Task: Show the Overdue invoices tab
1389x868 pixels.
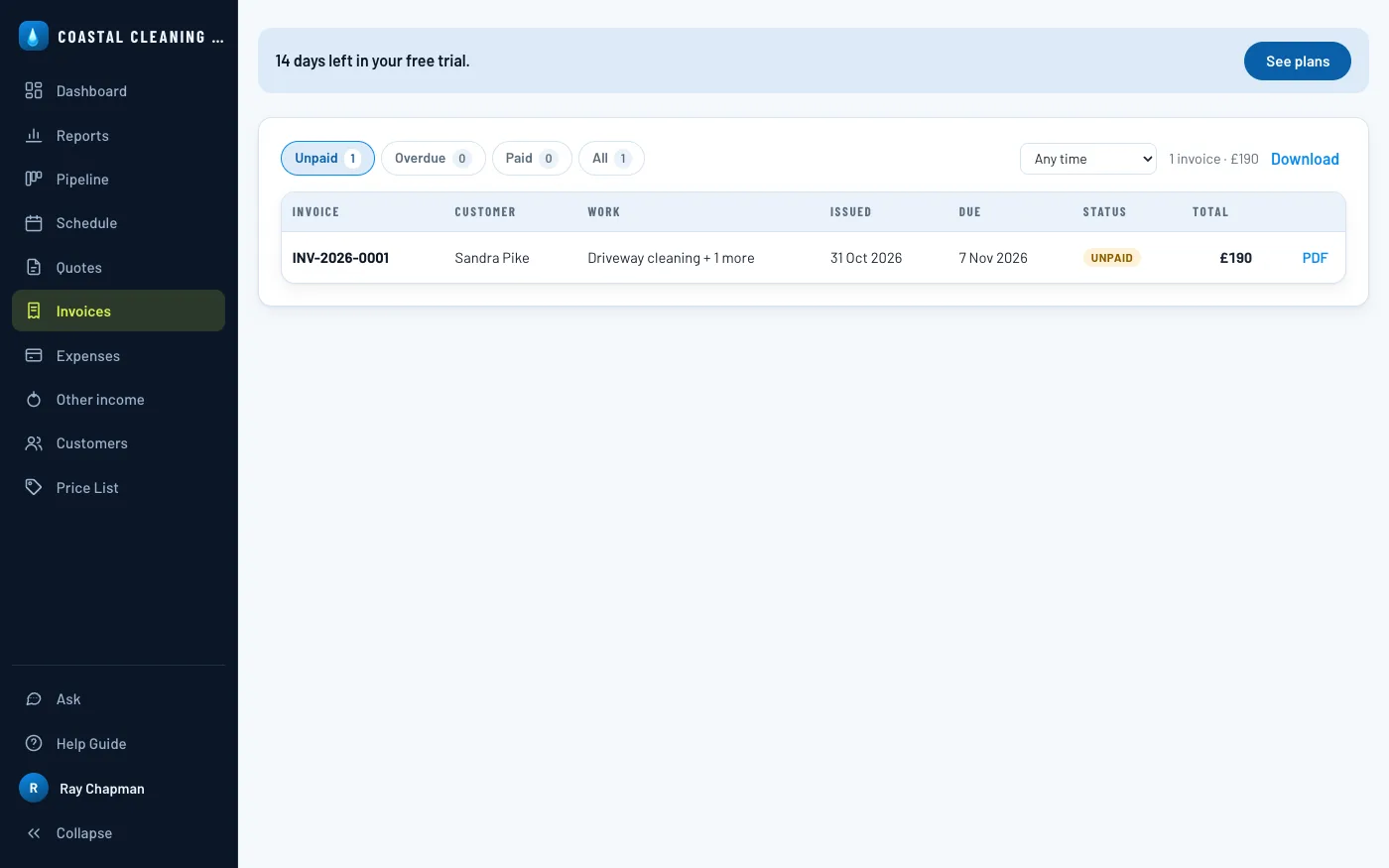Action: point(433,159)
